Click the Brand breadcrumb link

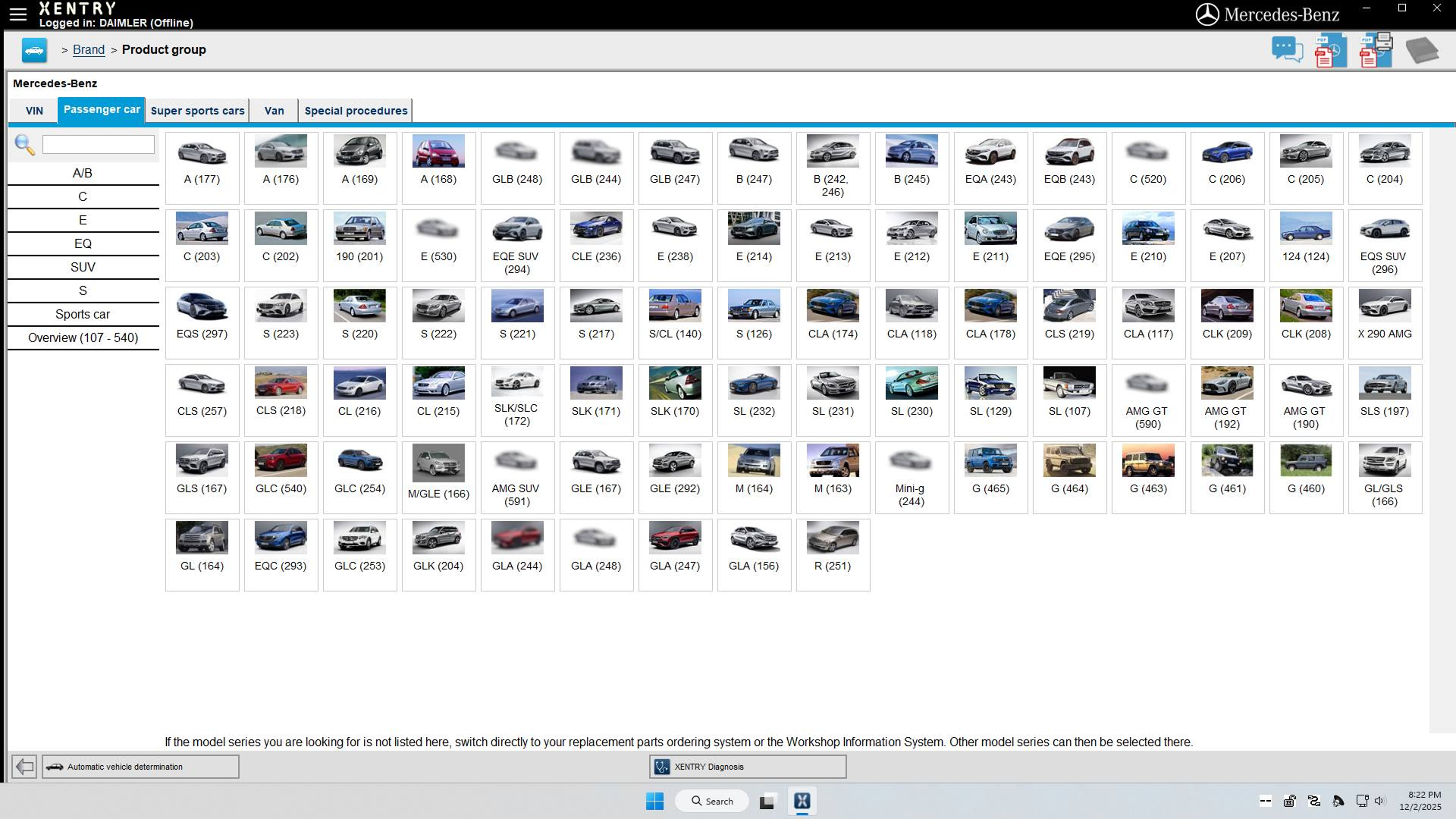(88, 49)
